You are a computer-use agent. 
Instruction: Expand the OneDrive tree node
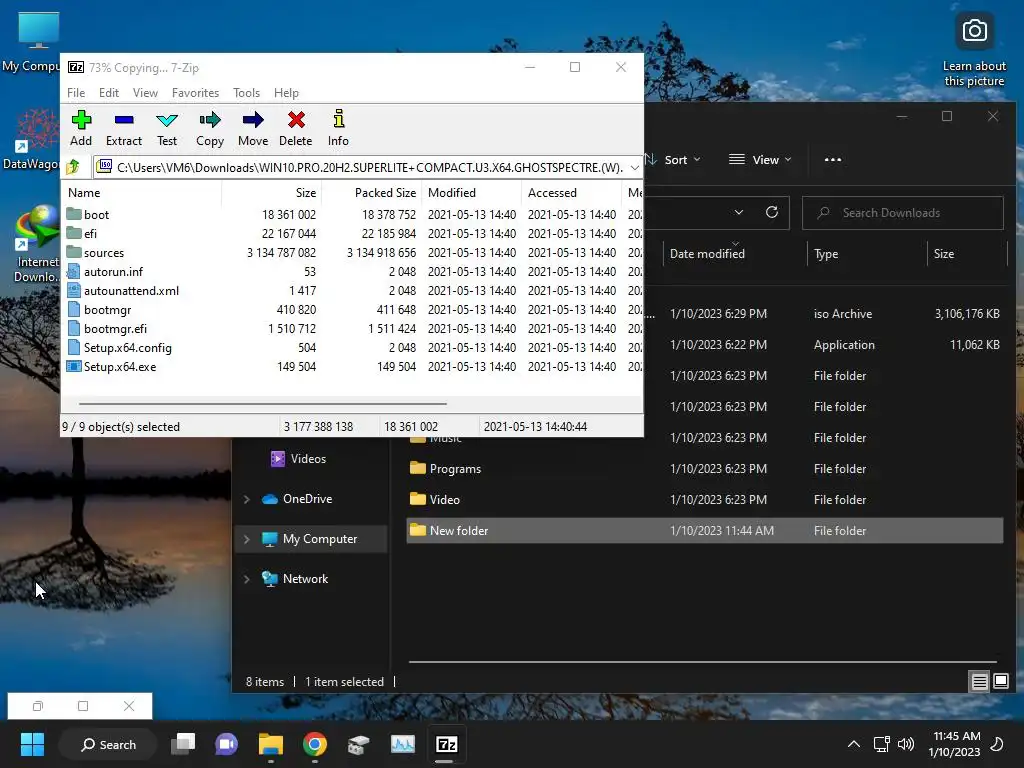(247, 500)
